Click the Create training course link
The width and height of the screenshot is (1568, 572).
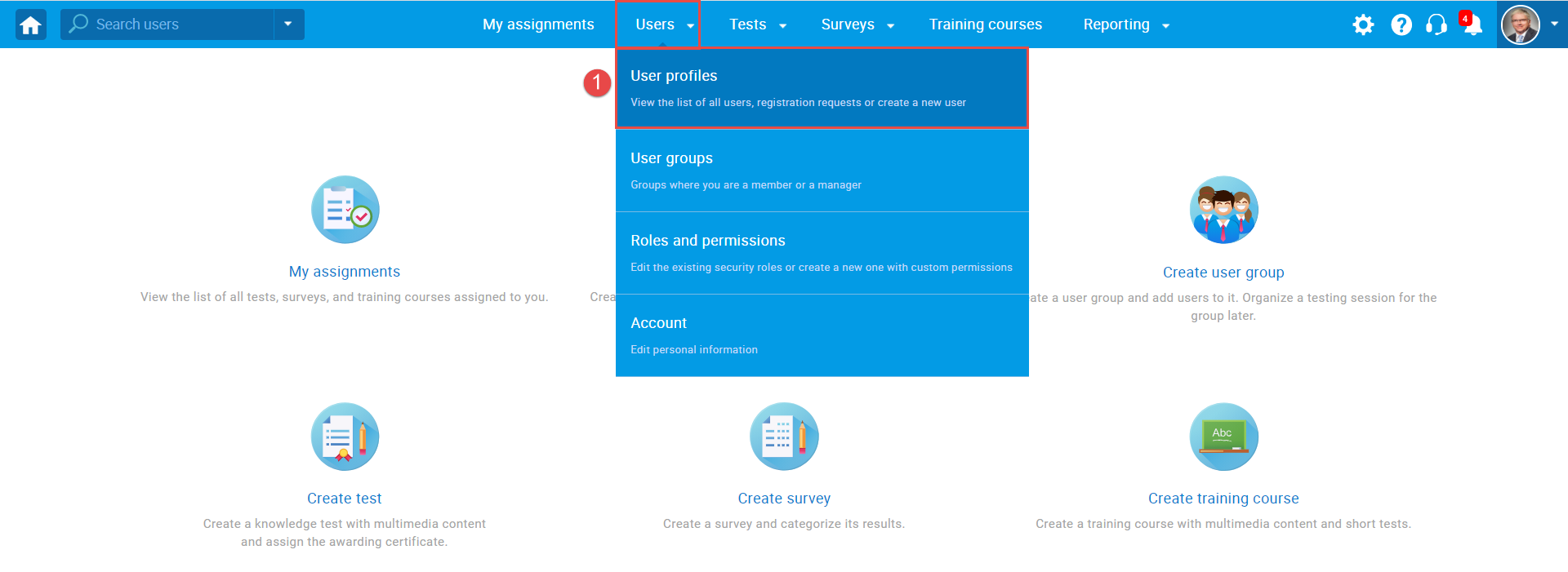point(1223,499)
